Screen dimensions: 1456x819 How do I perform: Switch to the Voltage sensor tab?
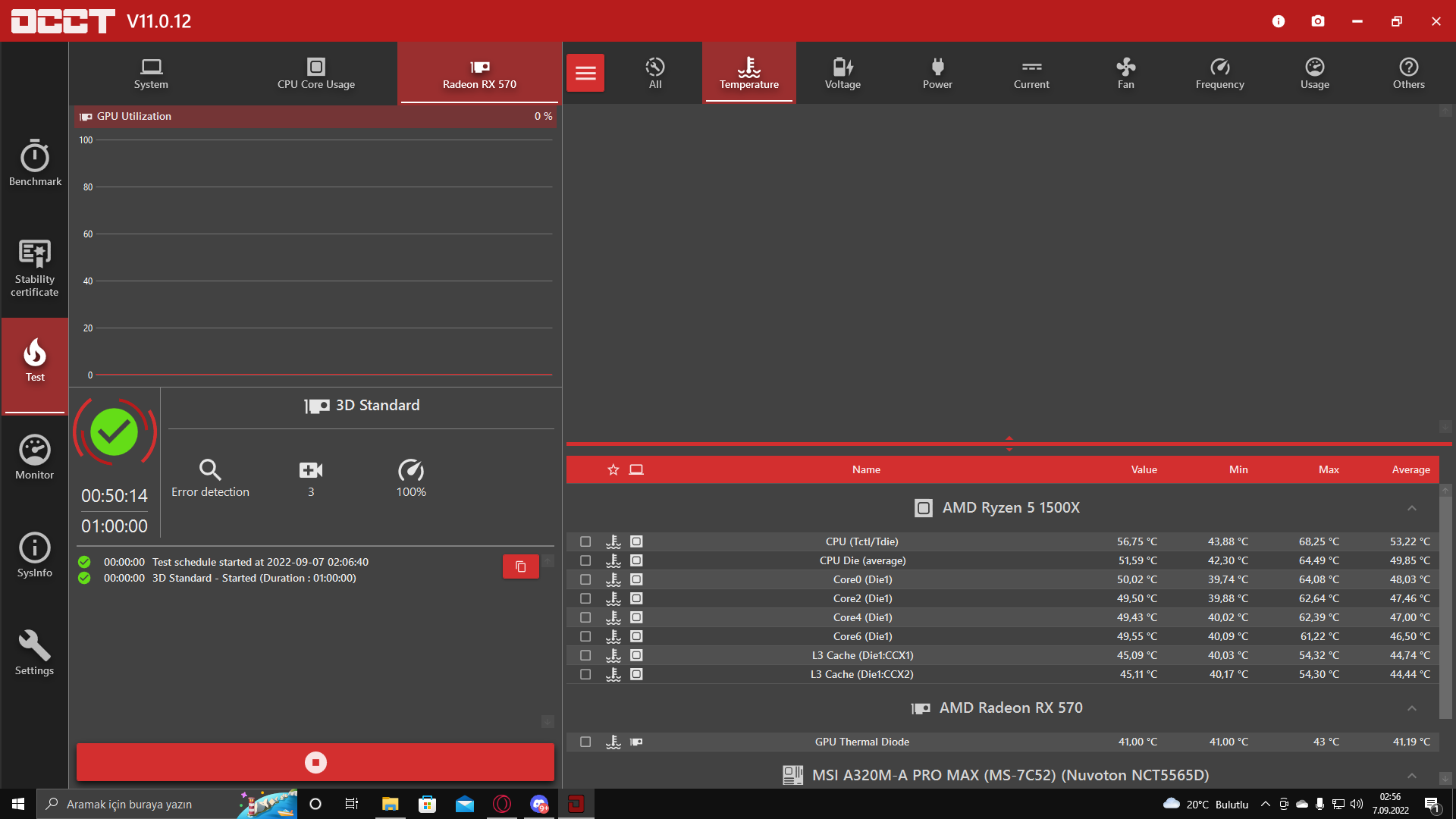(843, 73)
